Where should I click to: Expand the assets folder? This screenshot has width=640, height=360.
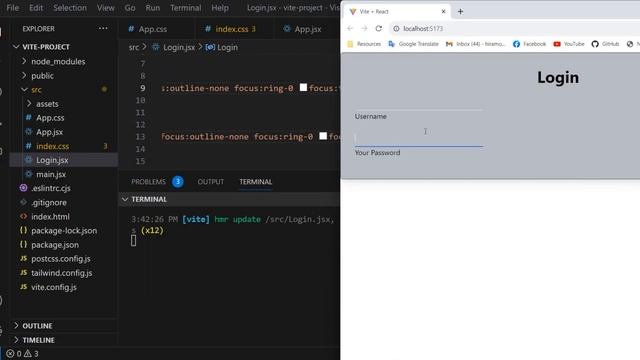point(47,104)
